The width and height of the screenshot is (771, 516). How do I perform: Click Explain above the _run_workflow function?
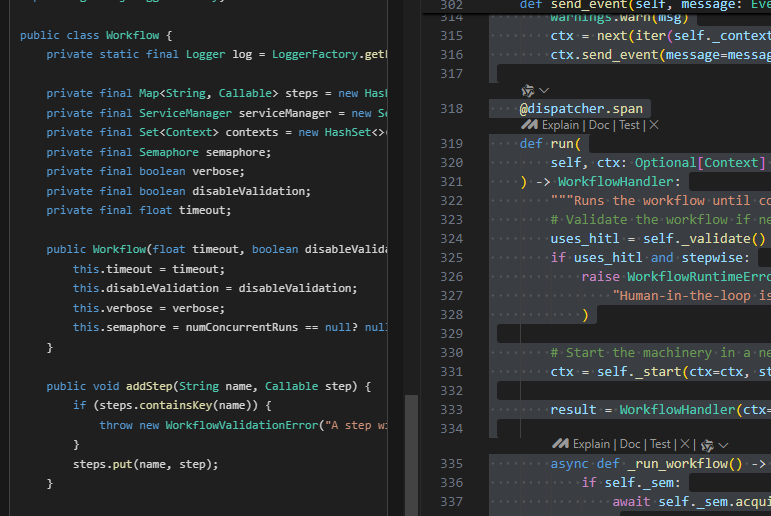[x=592, y=444]
